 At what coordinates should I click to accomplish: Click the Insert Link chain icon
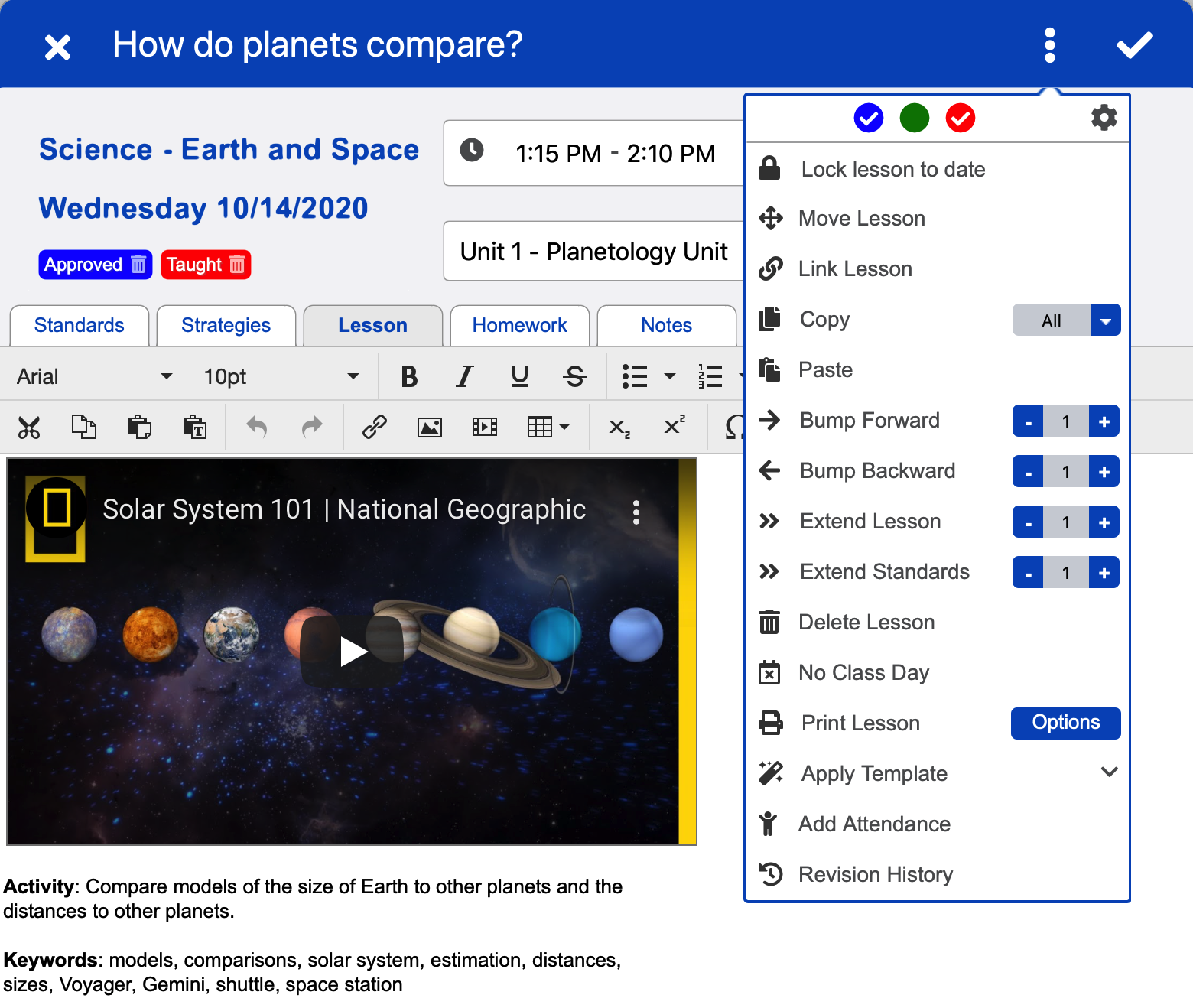(x=374, y=427)
